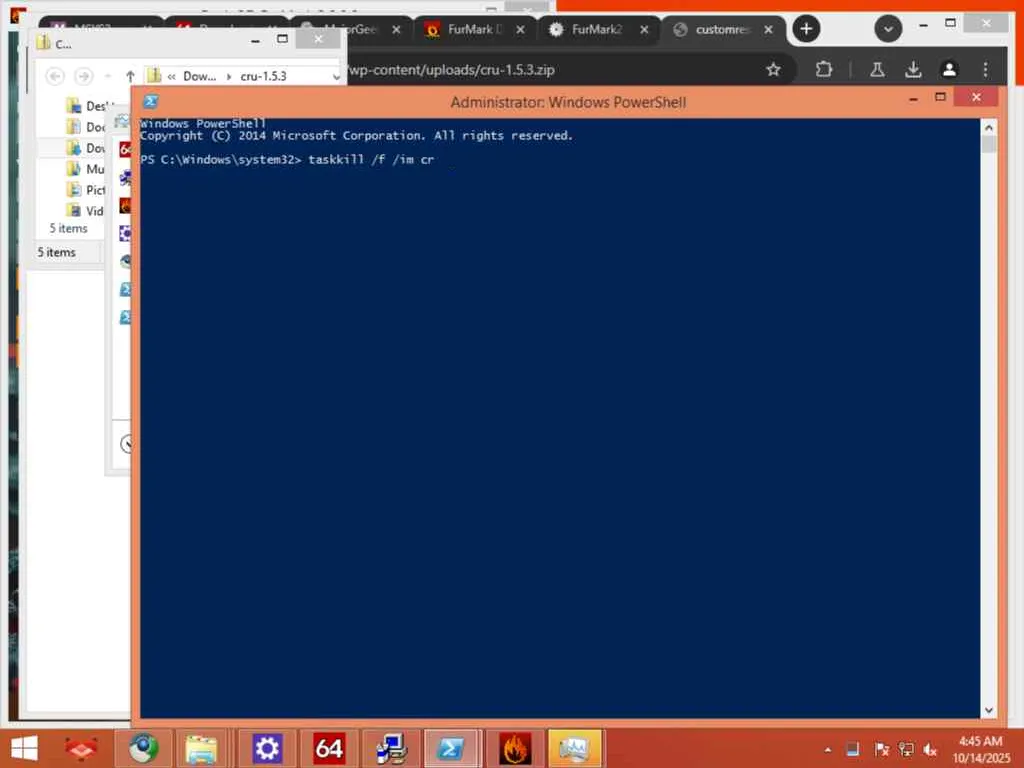1024x768 pixels.
Task: Open network status tray icon
Action: pos(906,750)
